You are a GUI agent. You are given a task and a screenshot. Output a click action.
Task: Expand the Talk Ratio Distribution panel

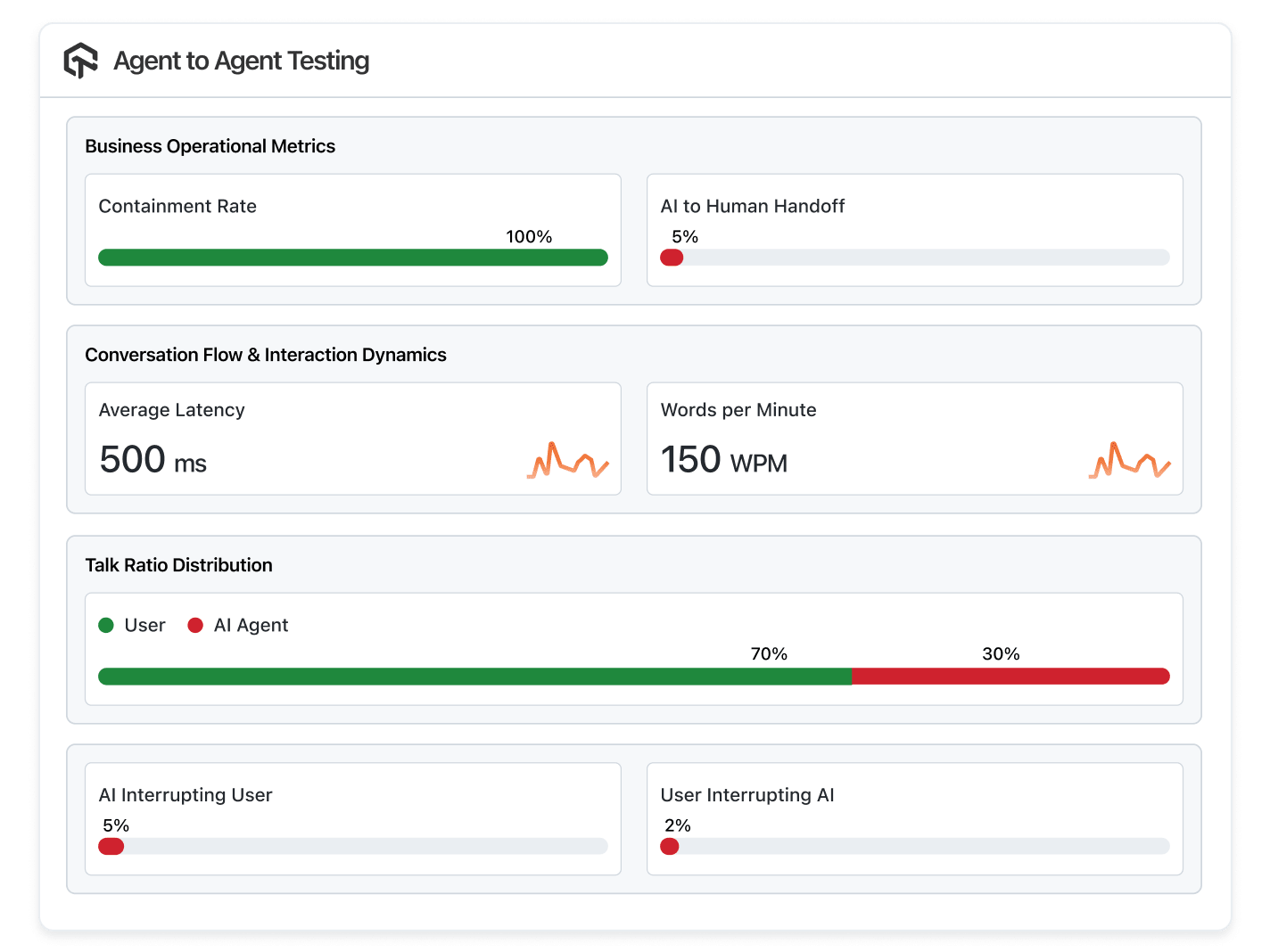[x=178, y=564]
